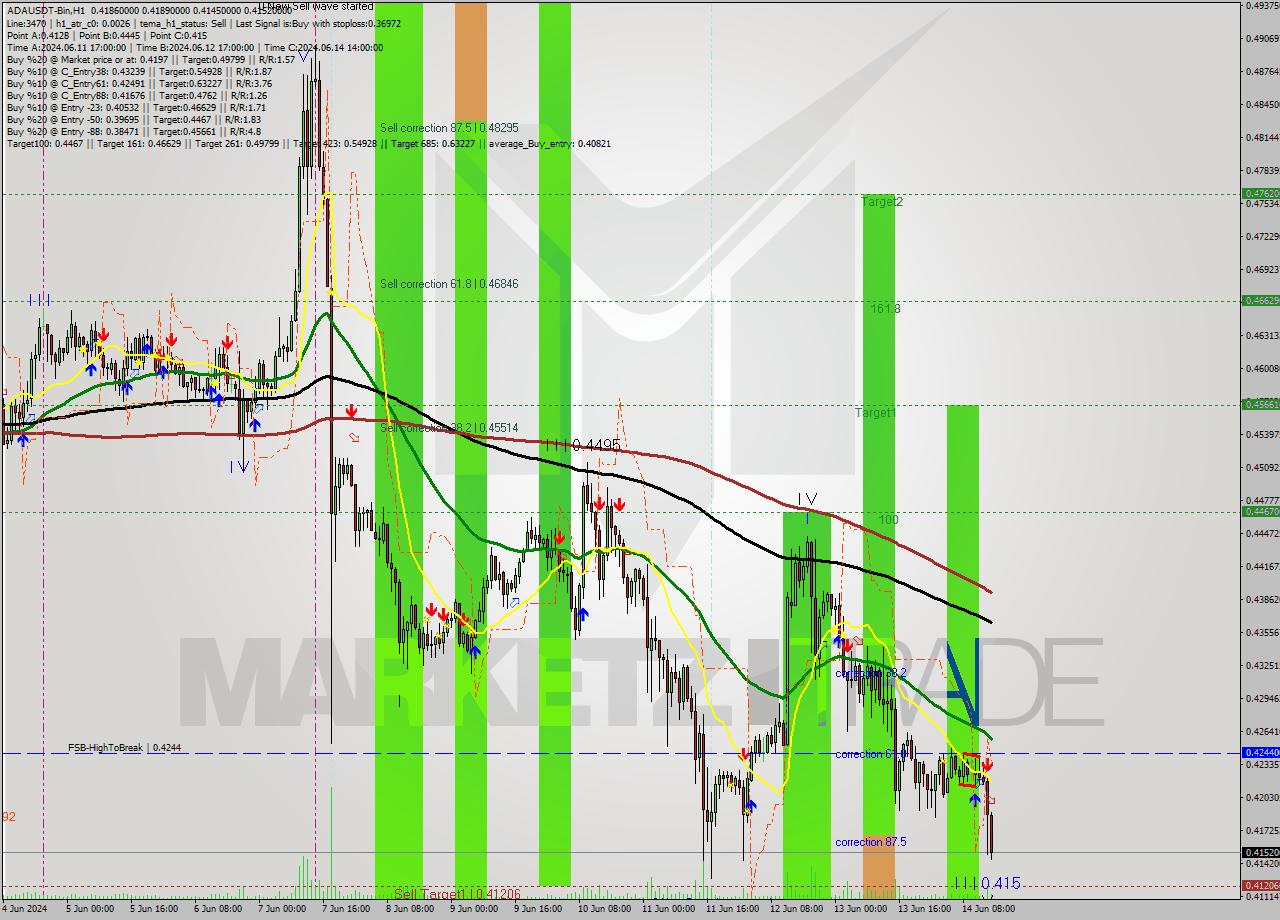Screen dimensions: 1280x920
Task: Click the 'Buy %20 @ Entry -88: 0.38471' line
Action: tap(134, 132)
